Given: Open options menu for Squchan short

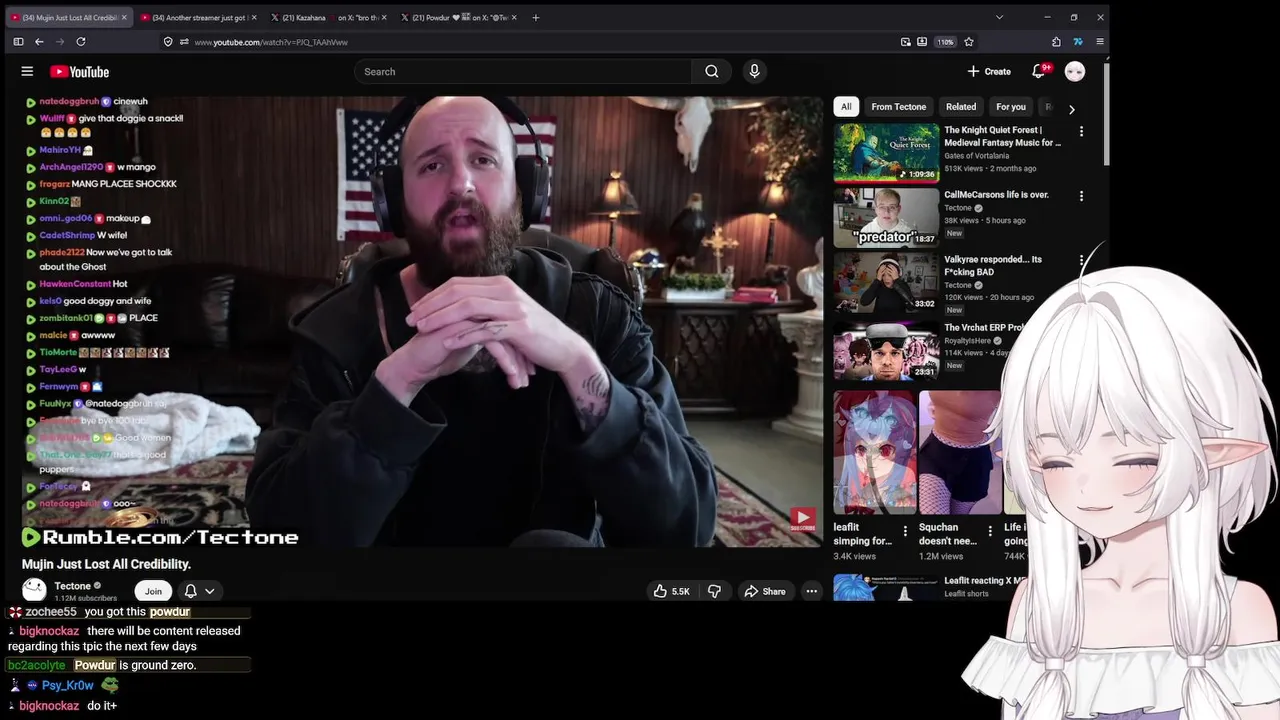Looking at the screenshot, I should click(x=990, y=531).
